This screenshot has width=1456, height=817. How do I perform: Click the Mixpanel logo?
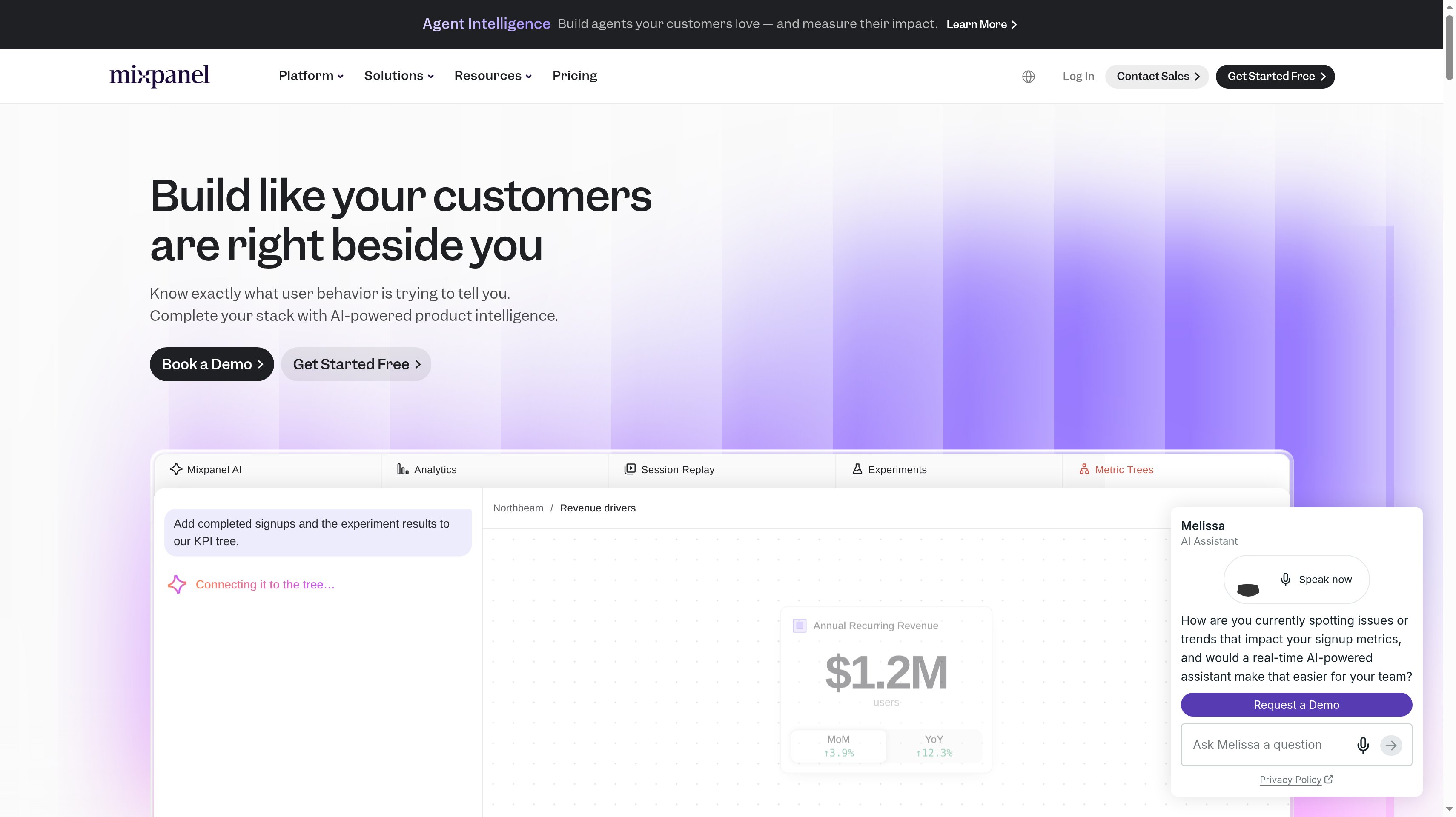click(159, 76)
